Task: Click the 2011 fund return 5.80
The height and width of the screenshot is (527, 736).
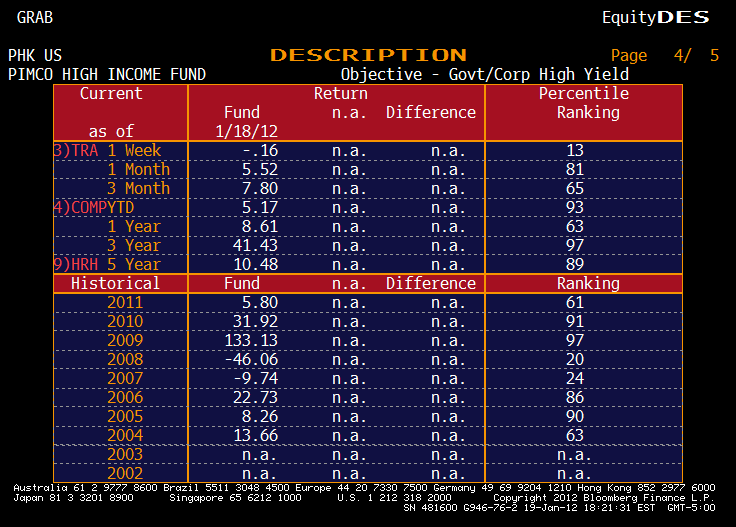Action: pyautogui.click(x=260, y=303)
